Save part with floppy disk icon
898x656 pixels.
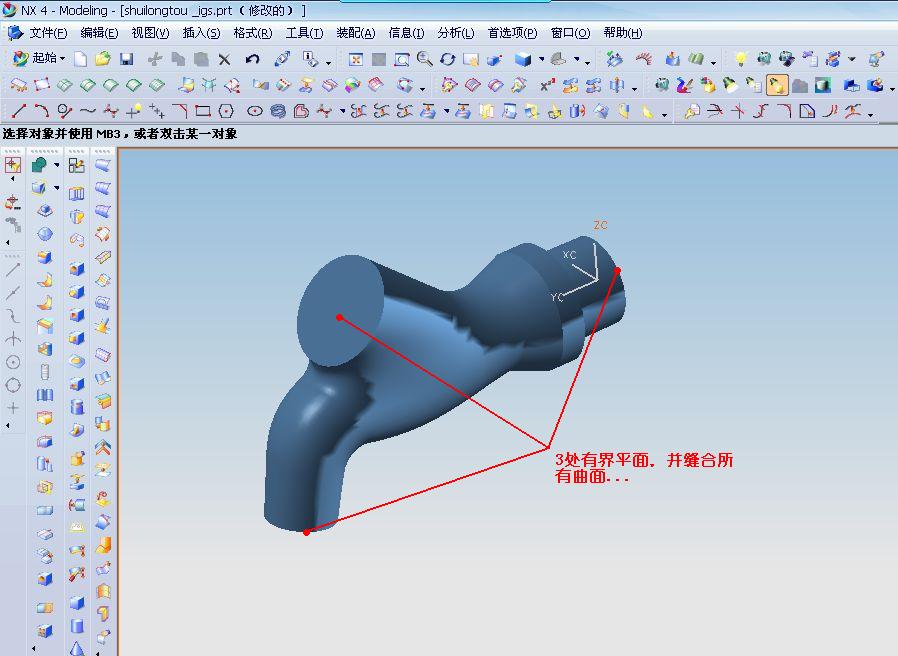pyautogui.click(x=127, y=59)
